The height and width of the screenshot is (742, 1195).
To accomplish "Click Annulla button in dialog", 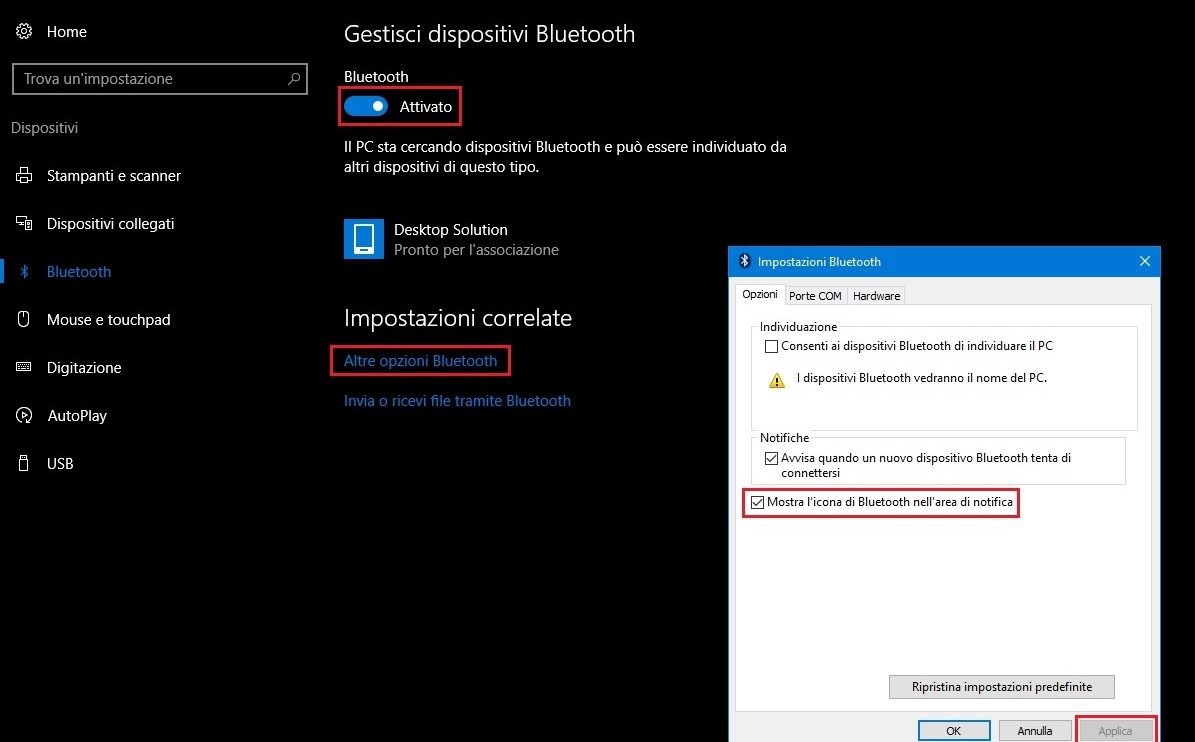I will 1034,731.
